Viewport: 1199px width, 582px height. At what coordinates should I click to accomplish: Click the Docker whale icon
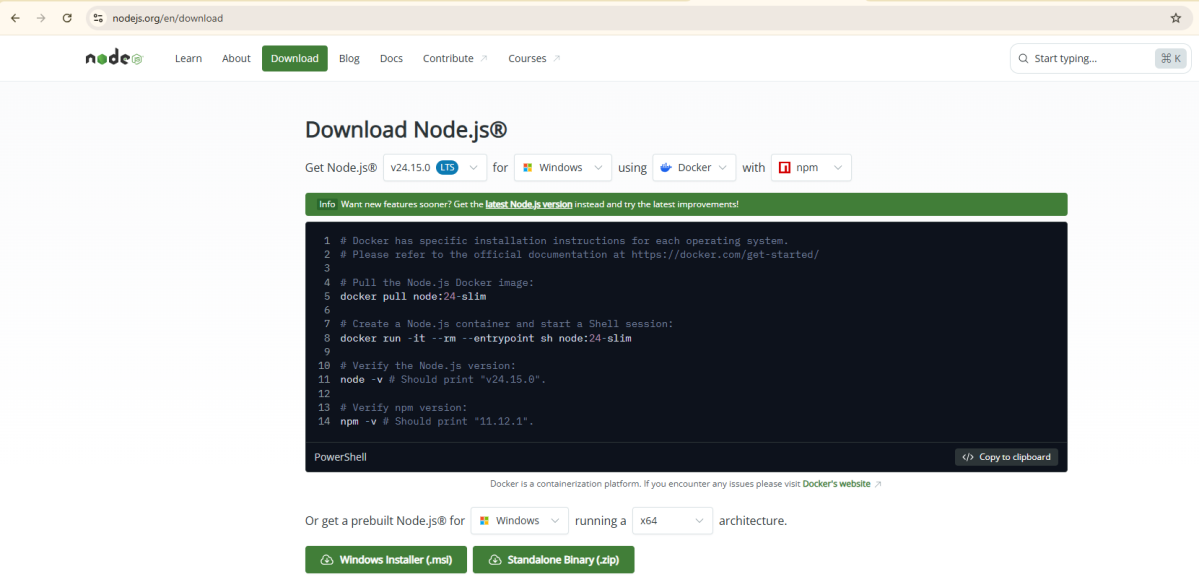[666, 167]
